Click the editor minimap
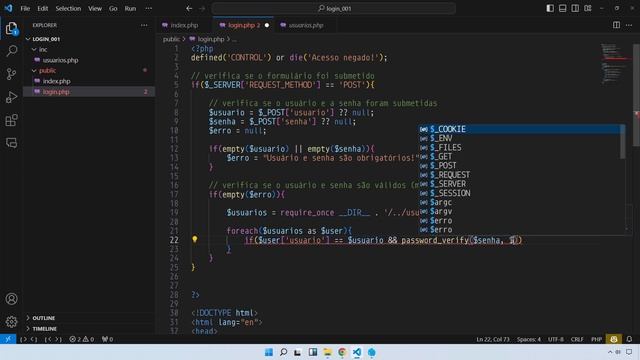Viewport: 640px width, 360px height. [615, 63]
